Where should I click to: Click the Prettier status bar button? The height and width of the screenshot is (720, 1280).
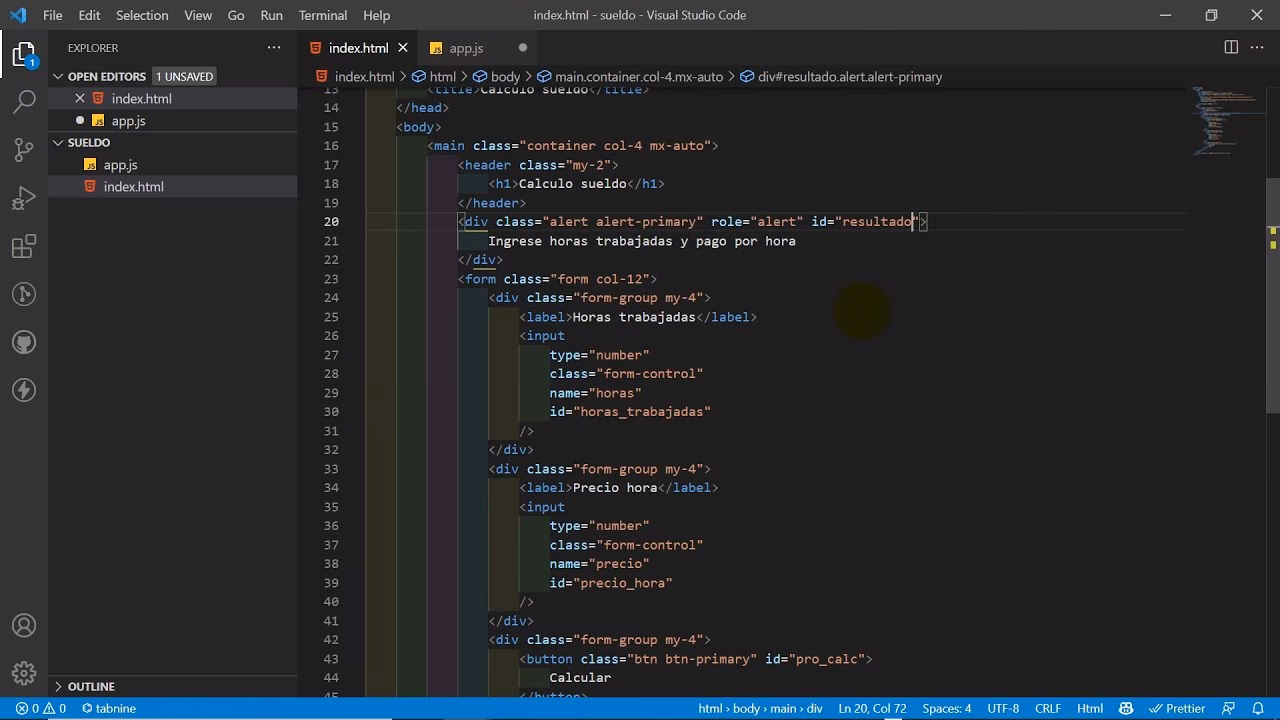pyautogui.click(x=1177, y=708)
